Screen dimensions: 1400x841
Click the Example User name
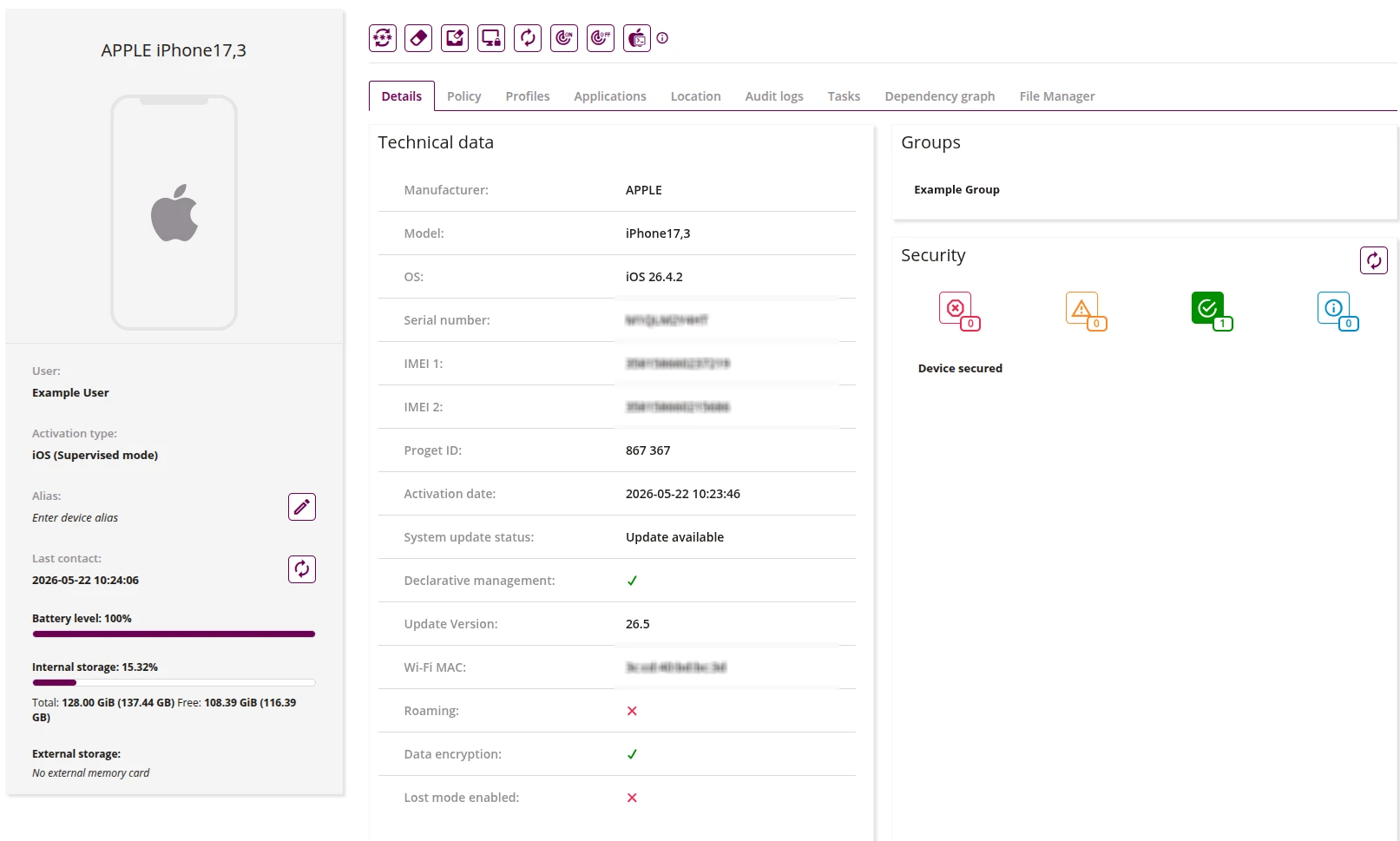click(x=70, y=392)
